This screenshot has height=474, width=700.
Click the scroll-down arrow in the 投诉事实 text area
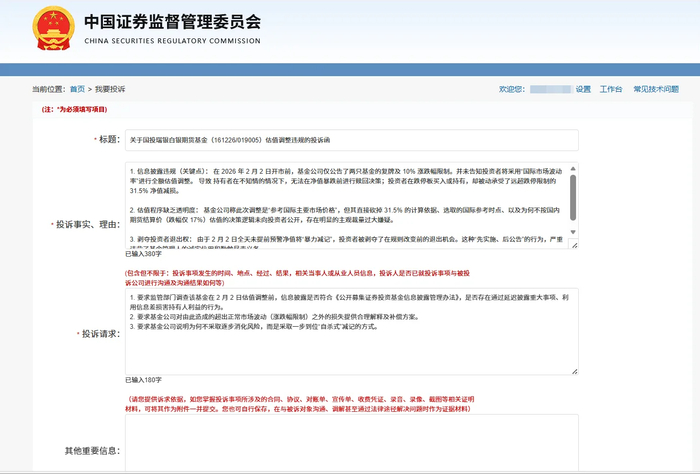coord(573,232)
